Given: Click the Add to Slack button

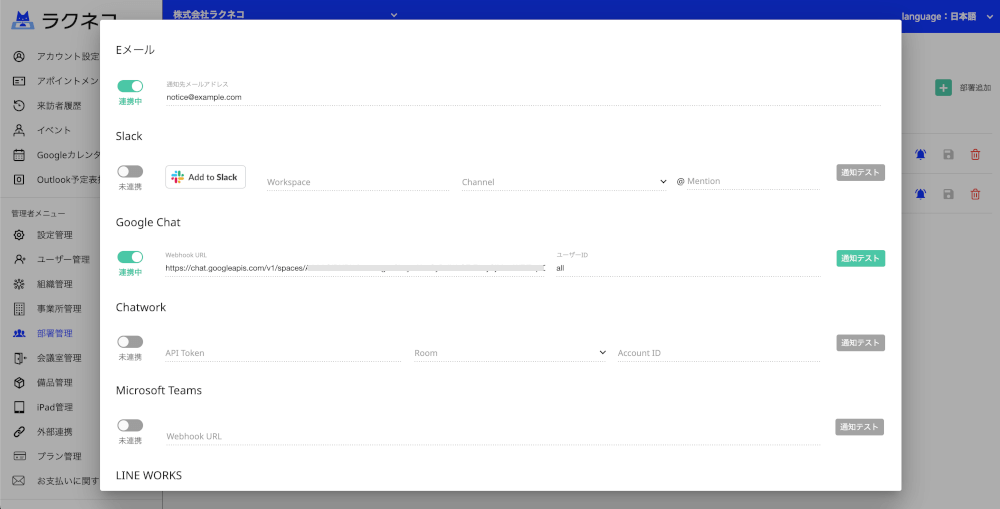Looking at the screenshot, I should coord(205,177).
